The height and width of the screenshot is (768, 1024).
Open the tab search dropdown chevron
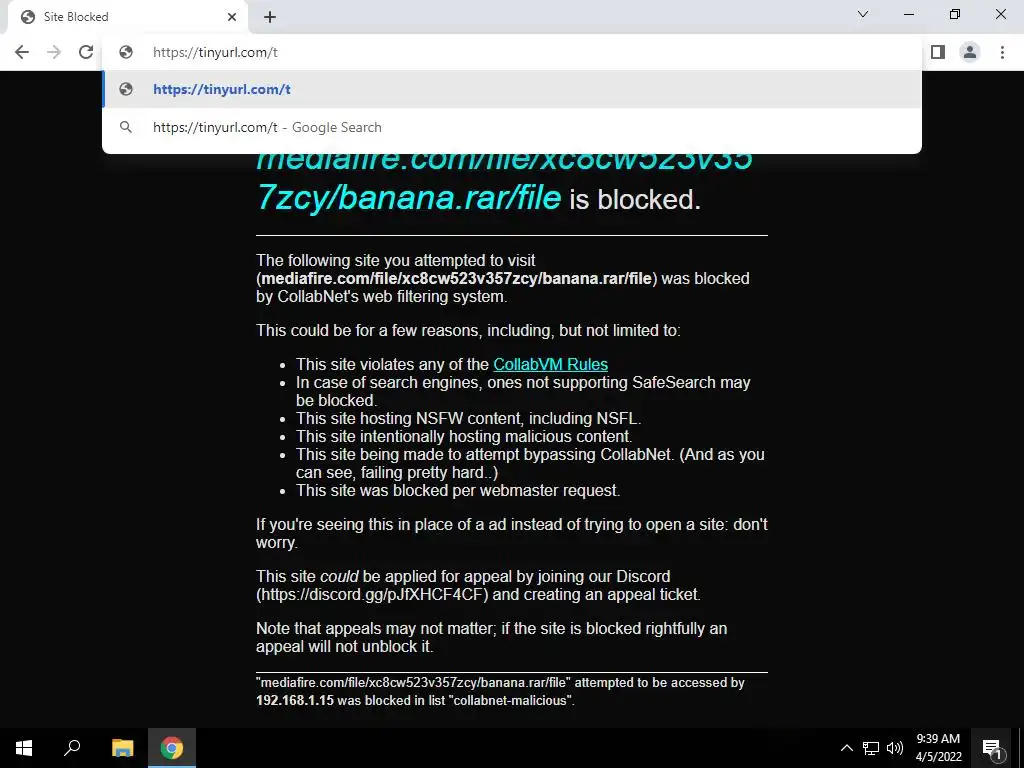point(863,14)
